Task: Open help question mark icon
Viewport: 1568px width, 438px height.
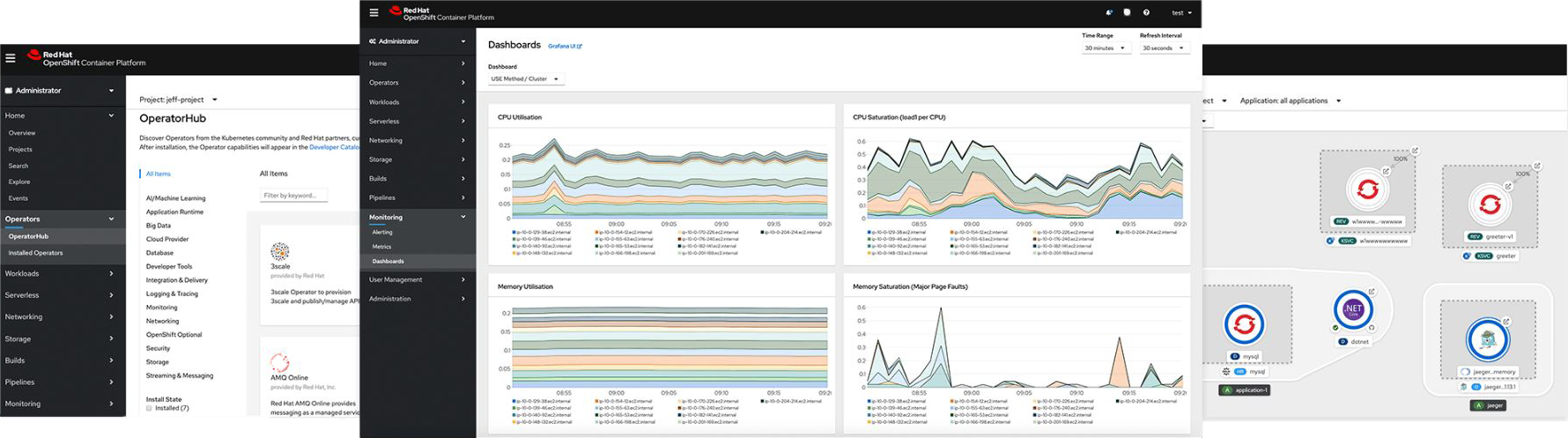Action: click(1146, 12)
